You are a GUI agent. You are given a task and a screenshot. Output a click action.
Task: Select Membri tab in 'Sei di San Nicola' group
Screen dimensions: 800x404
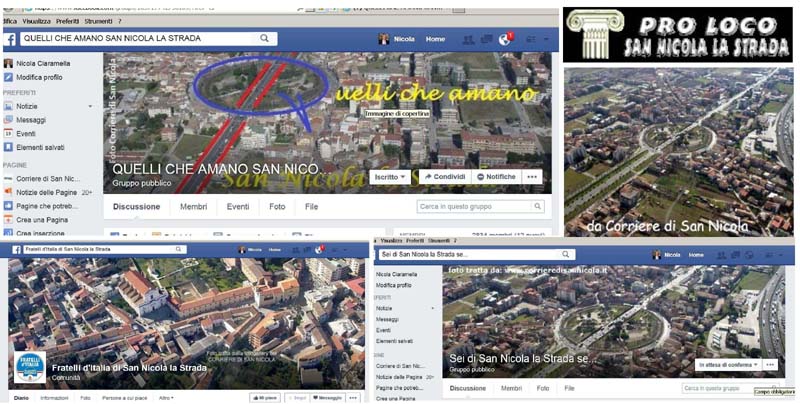coord(511,389)
